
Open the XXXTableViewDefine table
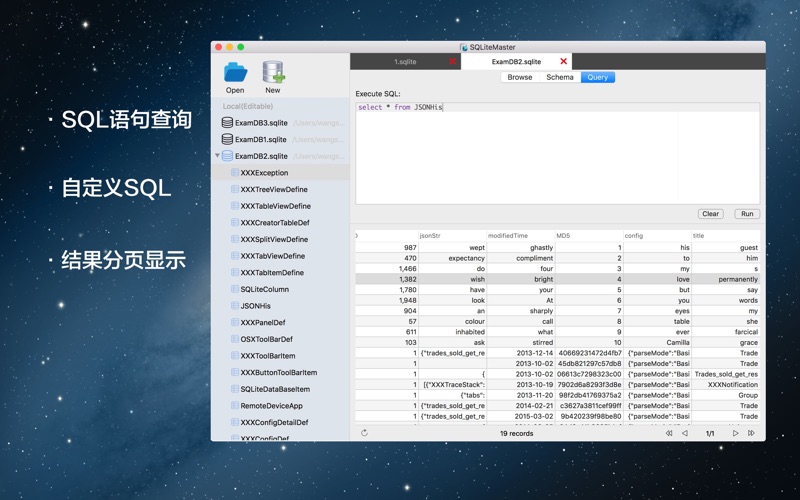pos(275,206)
